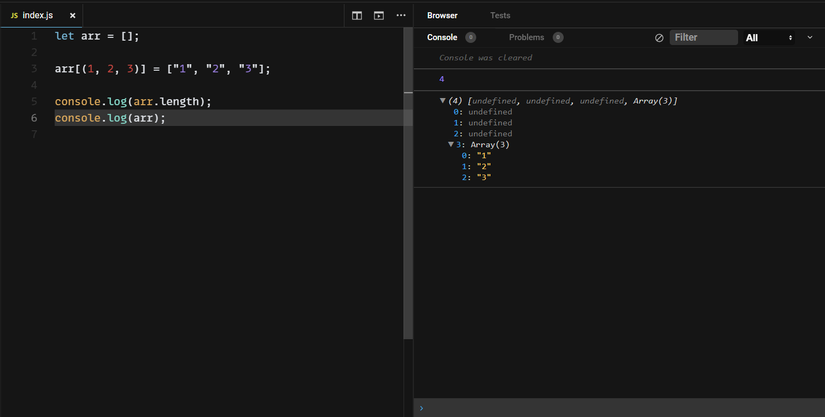Click the Console message count badge
The width and height of the screenshot is (825, 417).
pyautogui.click(x=471, y=38)
